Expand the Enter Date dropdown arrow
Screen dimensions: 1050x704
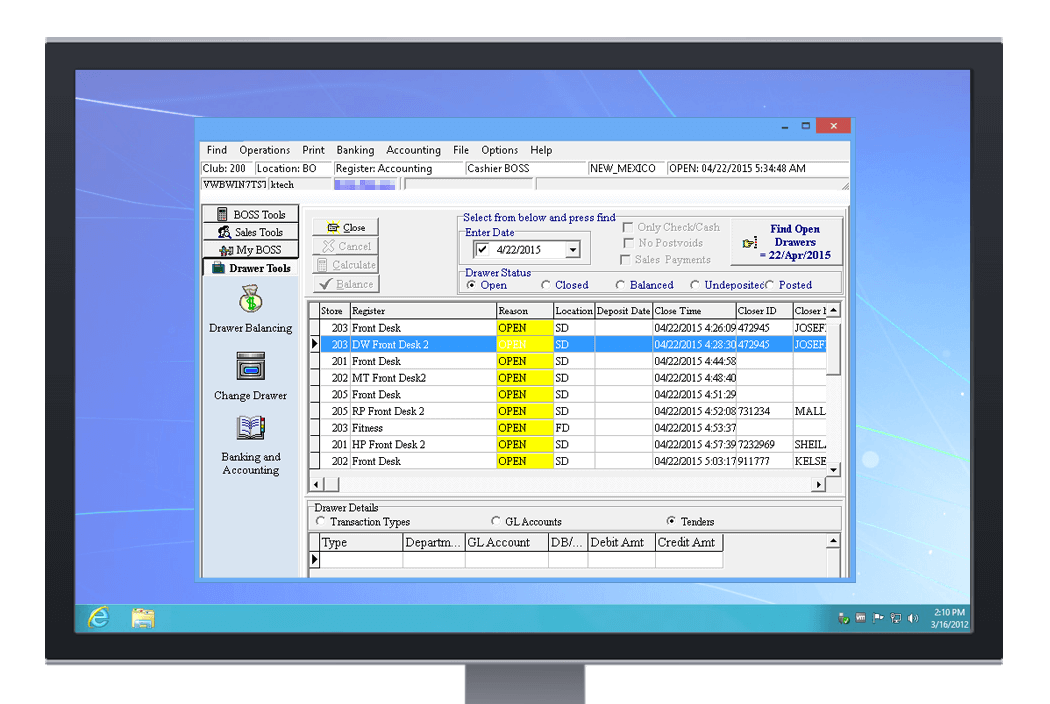[x=573, y=250]
